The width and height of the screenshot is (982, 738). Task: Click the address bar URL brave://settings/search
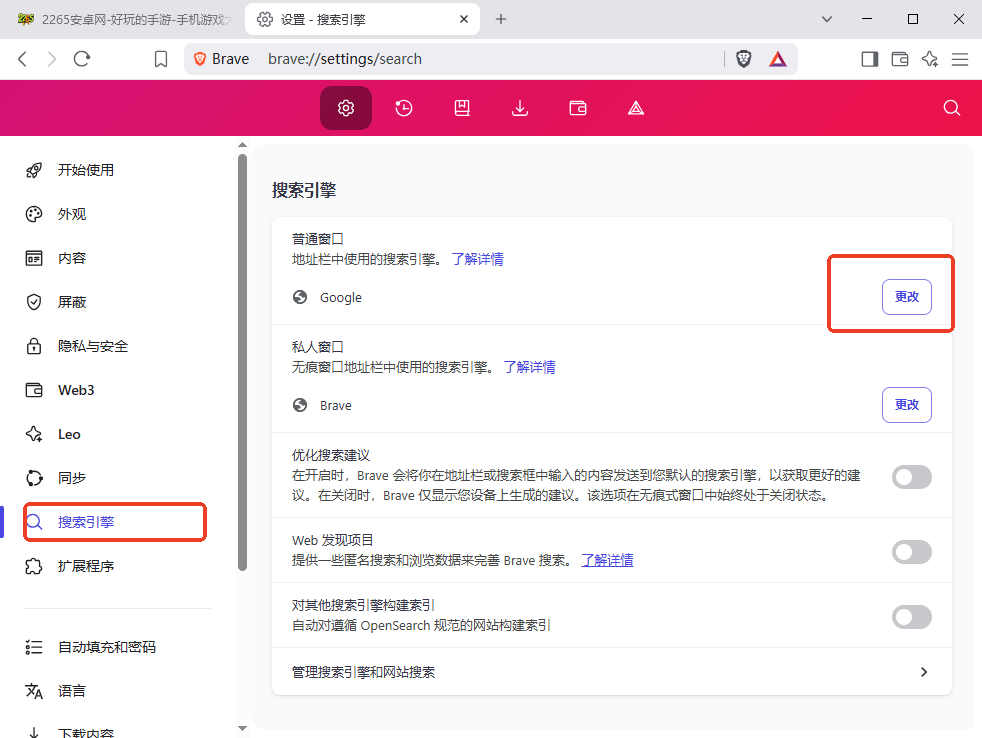pos(345,59)
